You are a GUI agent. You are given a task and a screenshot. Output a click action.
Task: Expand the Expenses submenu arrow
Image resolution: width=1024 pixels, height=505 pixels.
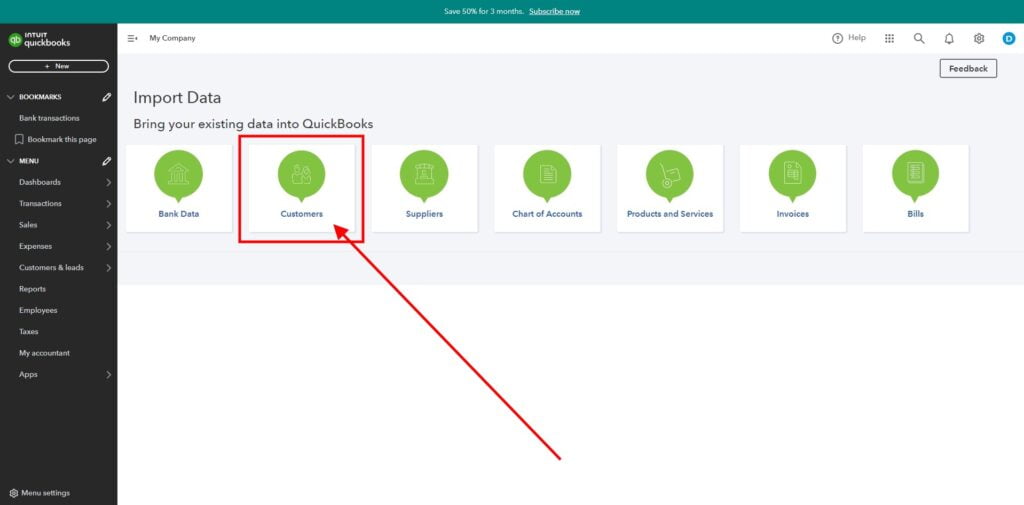click(x=108, y=246)
